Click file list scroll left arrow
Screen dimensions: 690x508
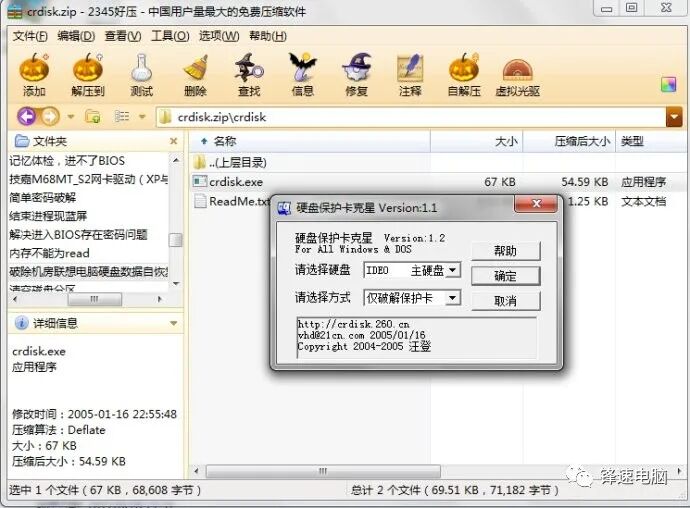(x=196, y=471)
